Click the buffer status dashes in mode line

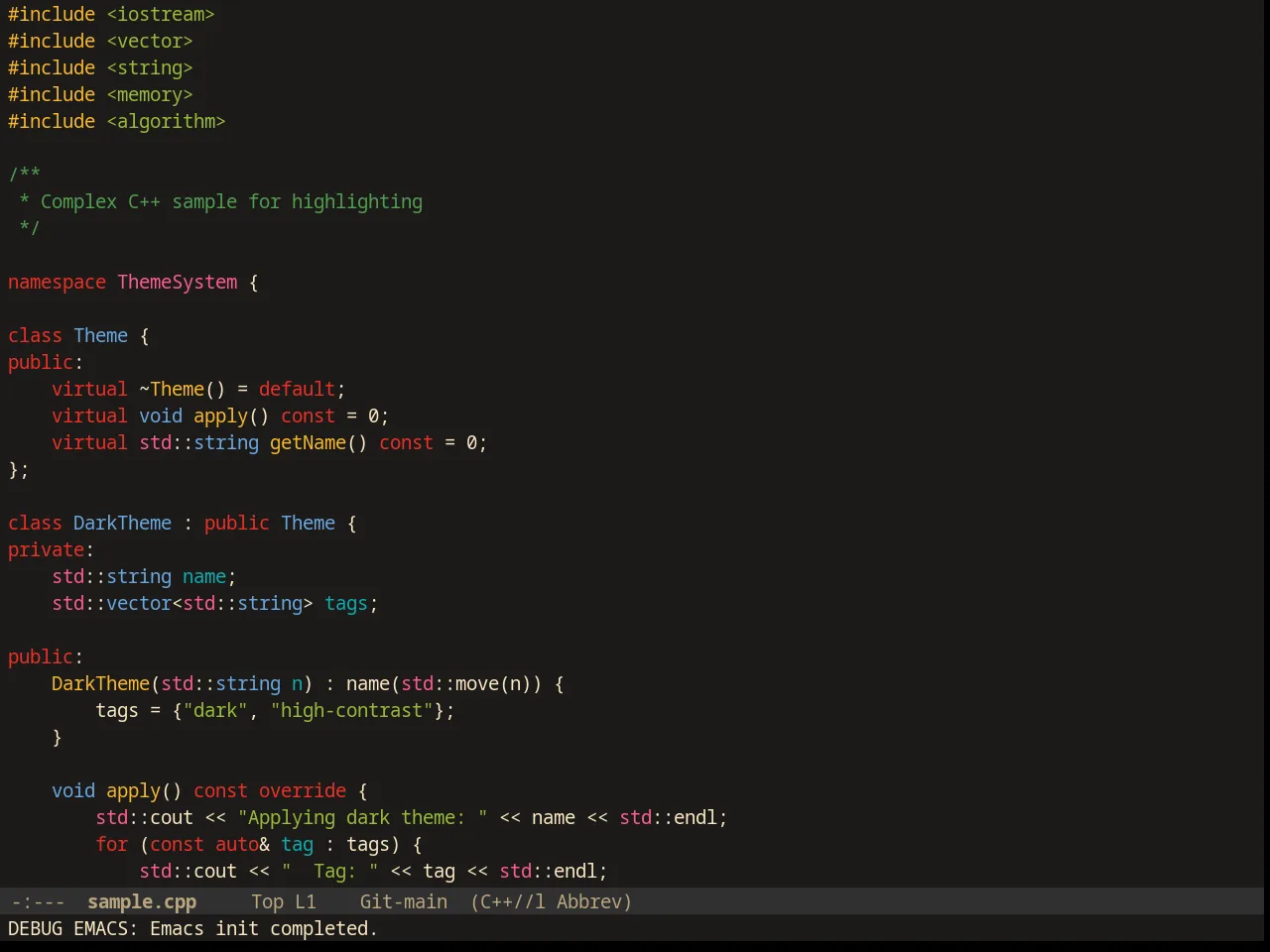(x=38, y=902)
